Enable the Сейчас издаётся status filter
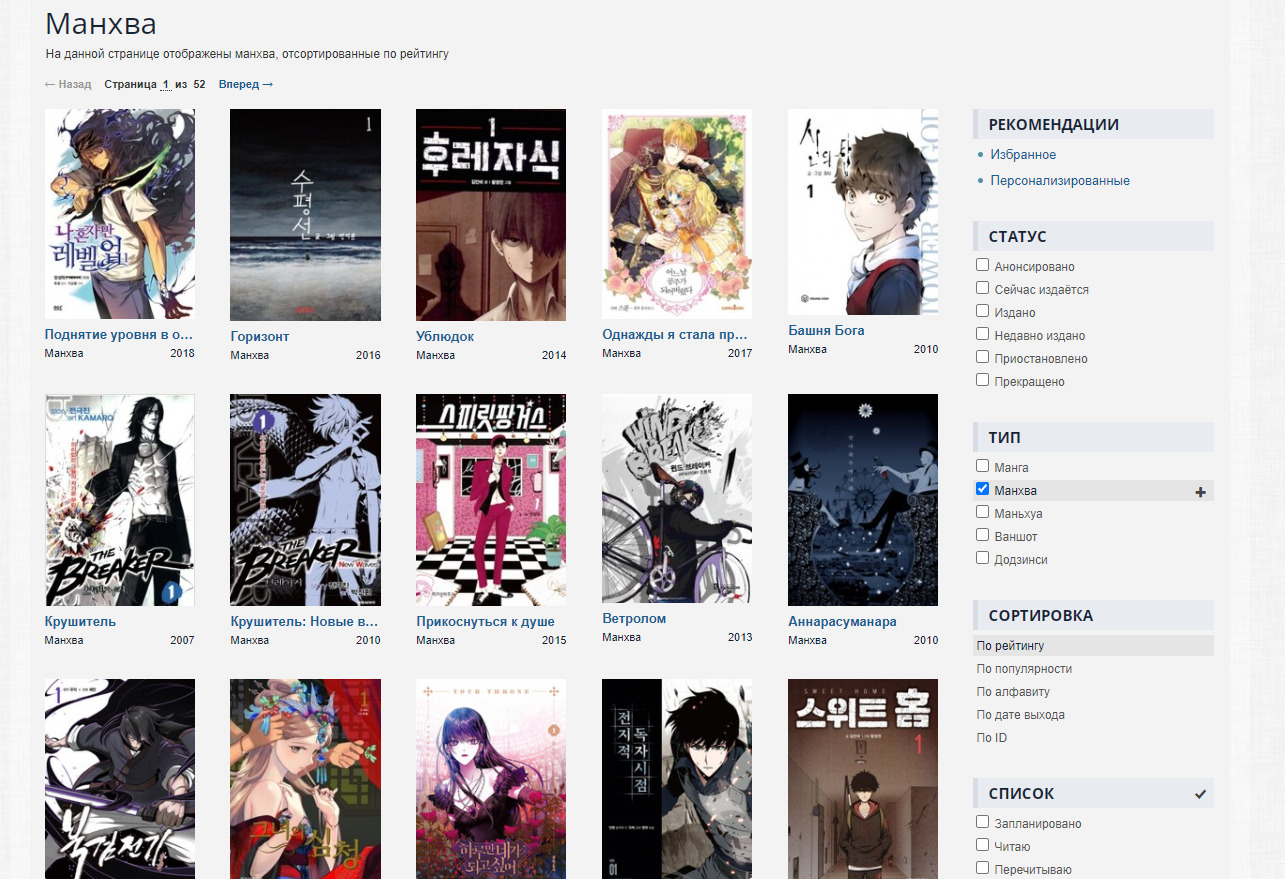This screenshot has height=879, width=1285. click(983, 289)
